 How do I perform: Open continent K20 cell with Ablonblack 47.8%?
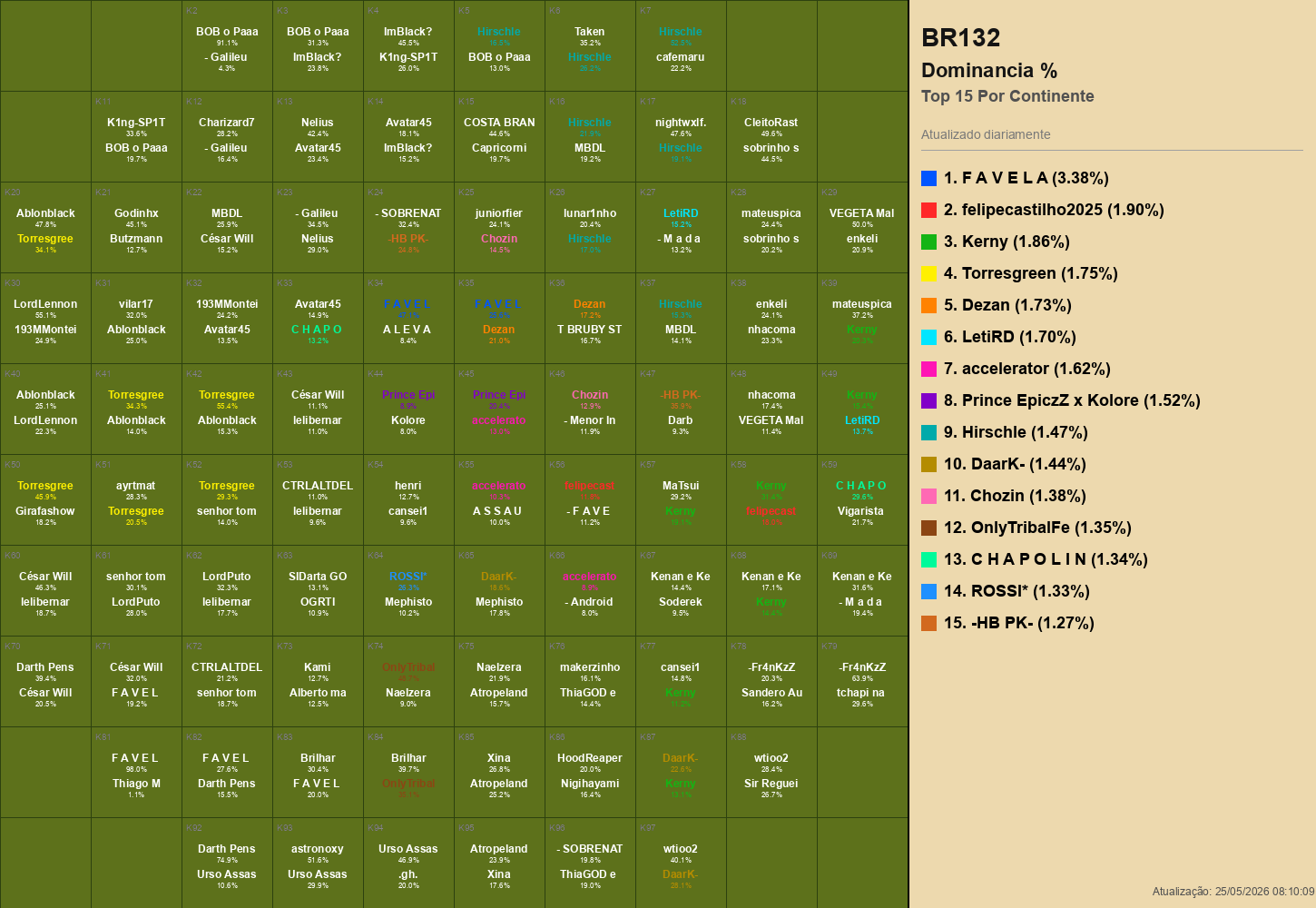tap(45, 227)
